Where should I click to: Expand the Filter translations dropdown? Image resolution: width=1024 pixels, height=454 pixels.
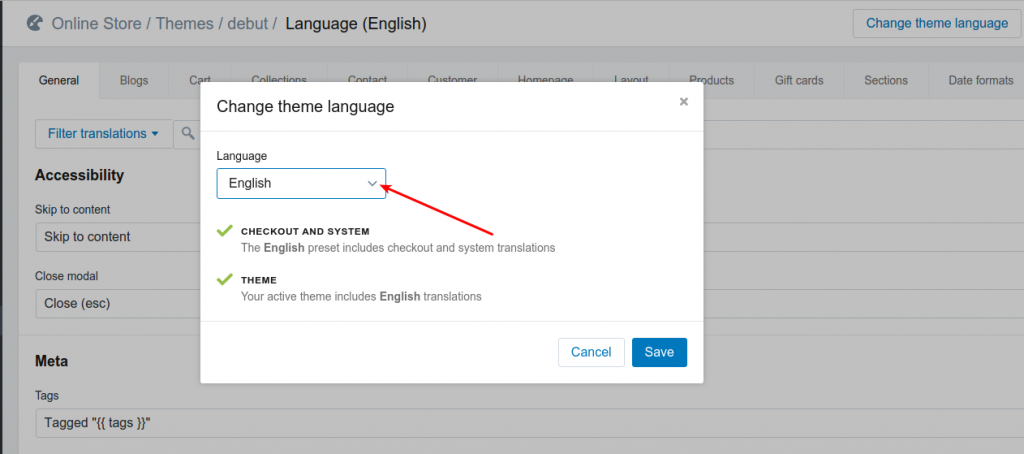(103, 134)
